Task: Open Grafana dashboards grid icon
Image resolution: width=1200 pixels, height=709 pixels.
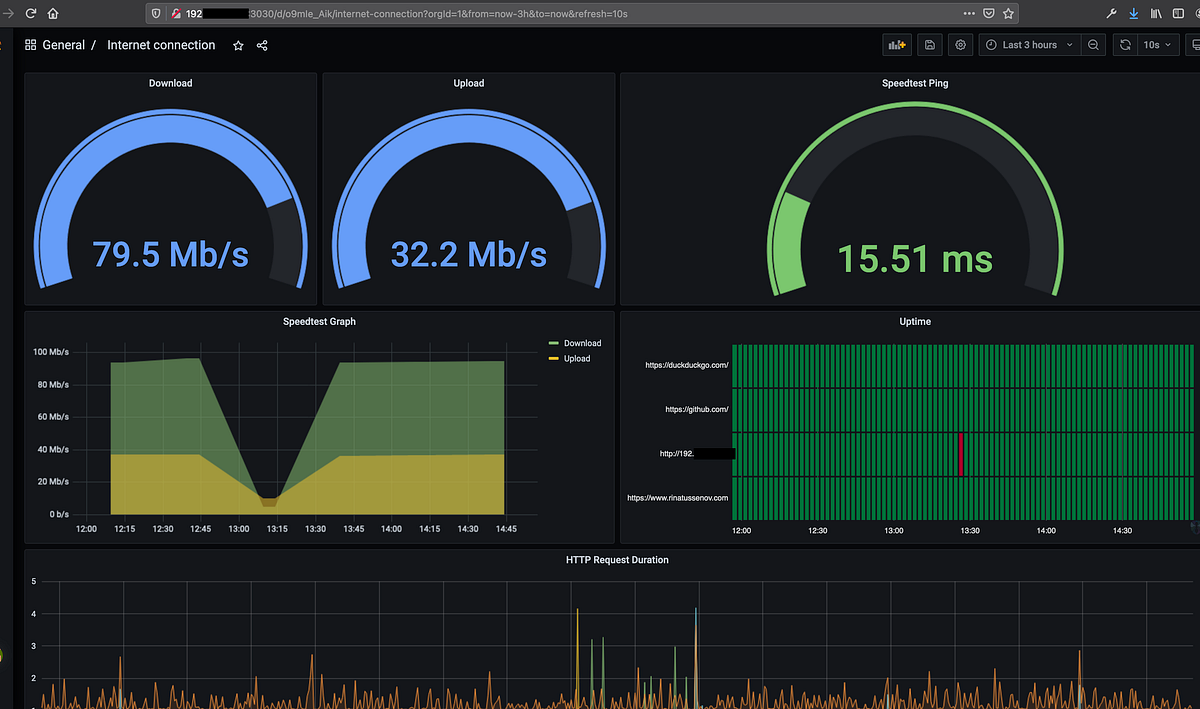Action: coord(28,44)
